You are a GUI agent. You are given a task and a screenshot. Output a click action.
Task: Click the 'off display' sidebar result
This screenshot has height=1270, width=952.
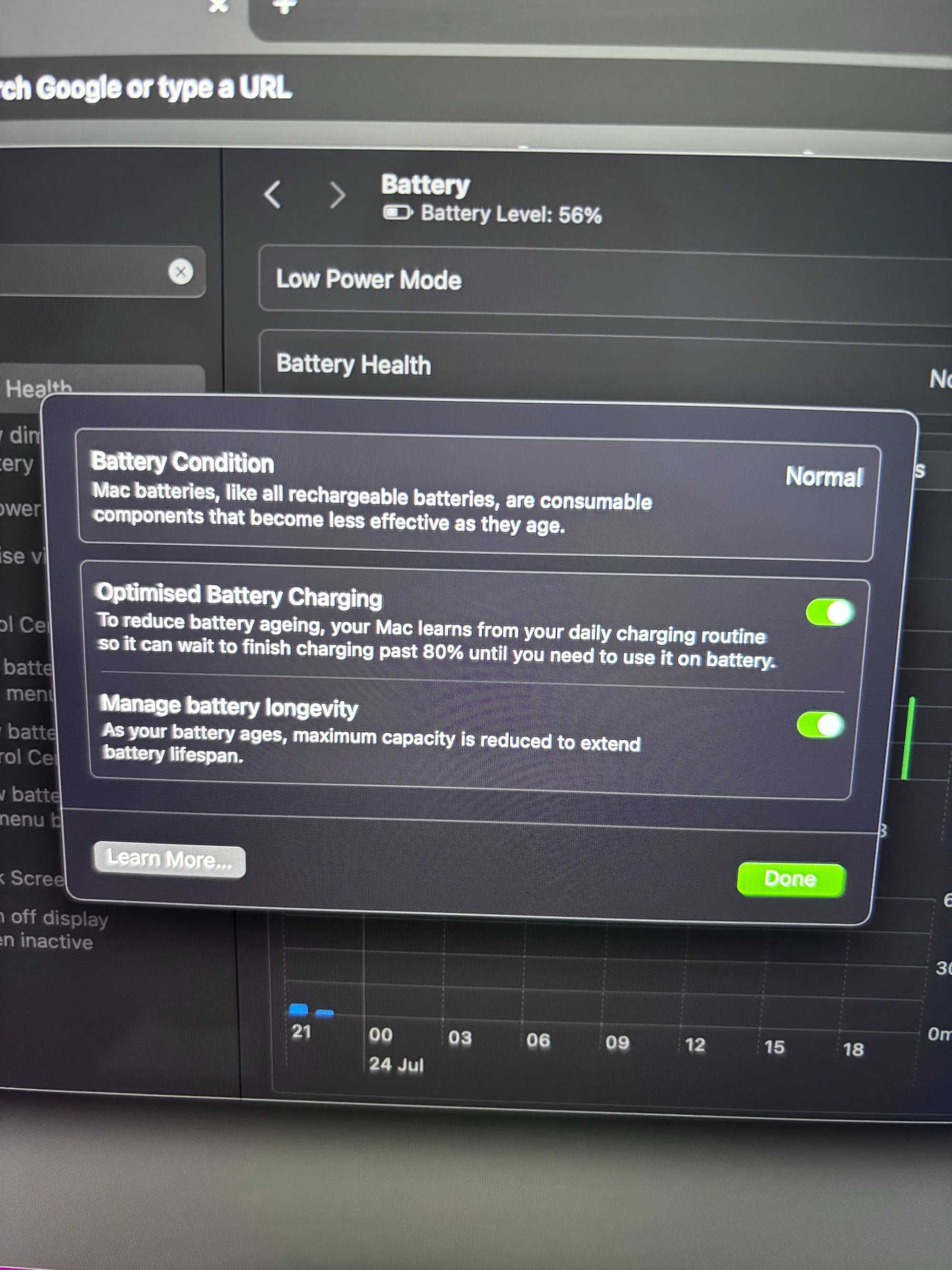pos(55,930)
